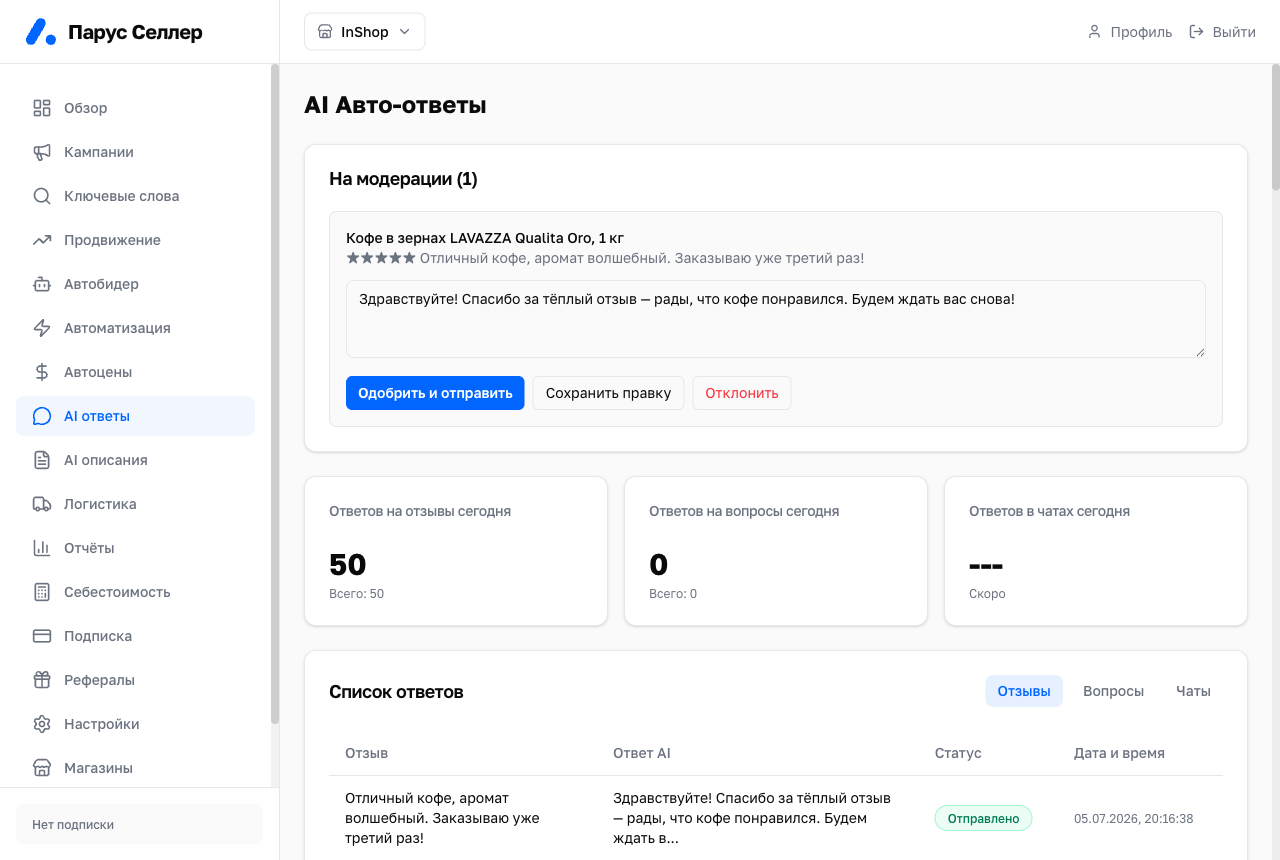The image size is (1280, 860).
Task: Click the Отзыв column header
Action: (x=366, y=753)
